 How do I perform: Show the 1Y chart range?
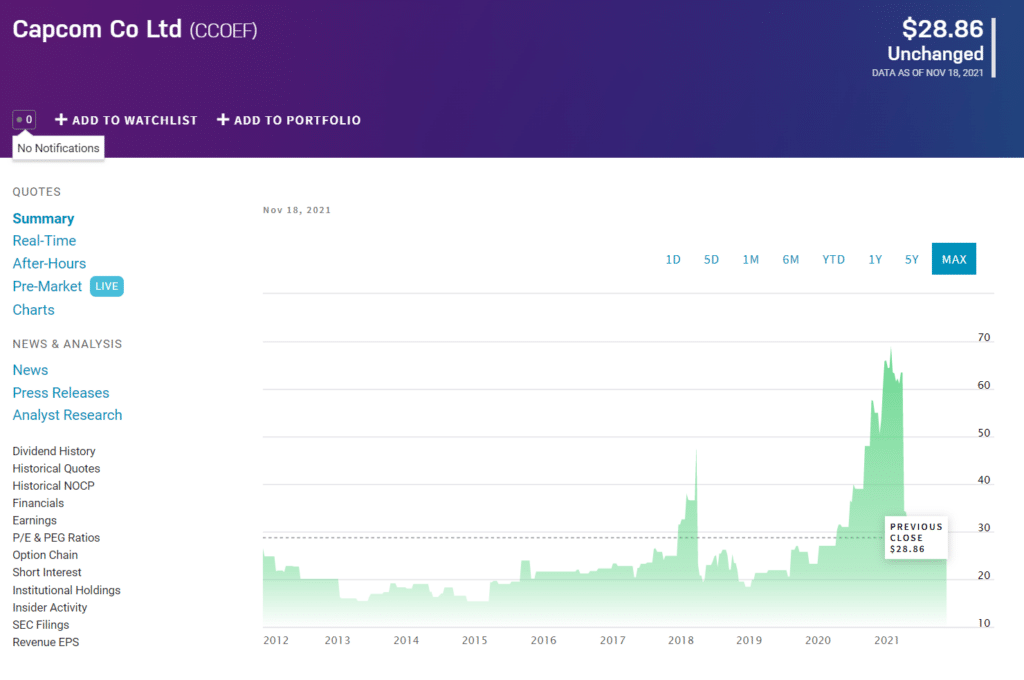point(875,259)
